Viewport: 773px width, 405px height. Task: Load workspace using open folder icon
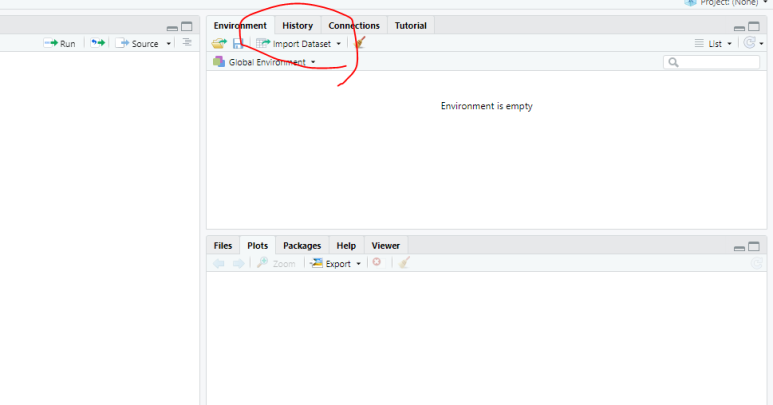(219, 43)
